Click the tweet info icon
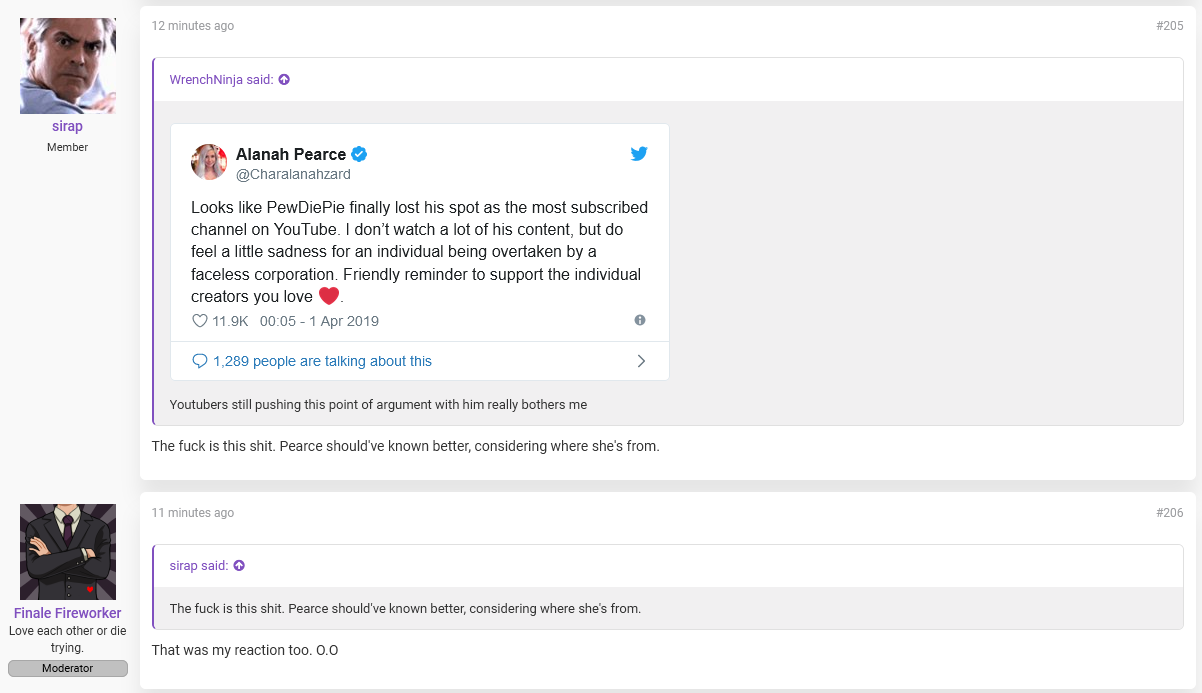This screenshot has height=693, width=1202. pos(640,320)
